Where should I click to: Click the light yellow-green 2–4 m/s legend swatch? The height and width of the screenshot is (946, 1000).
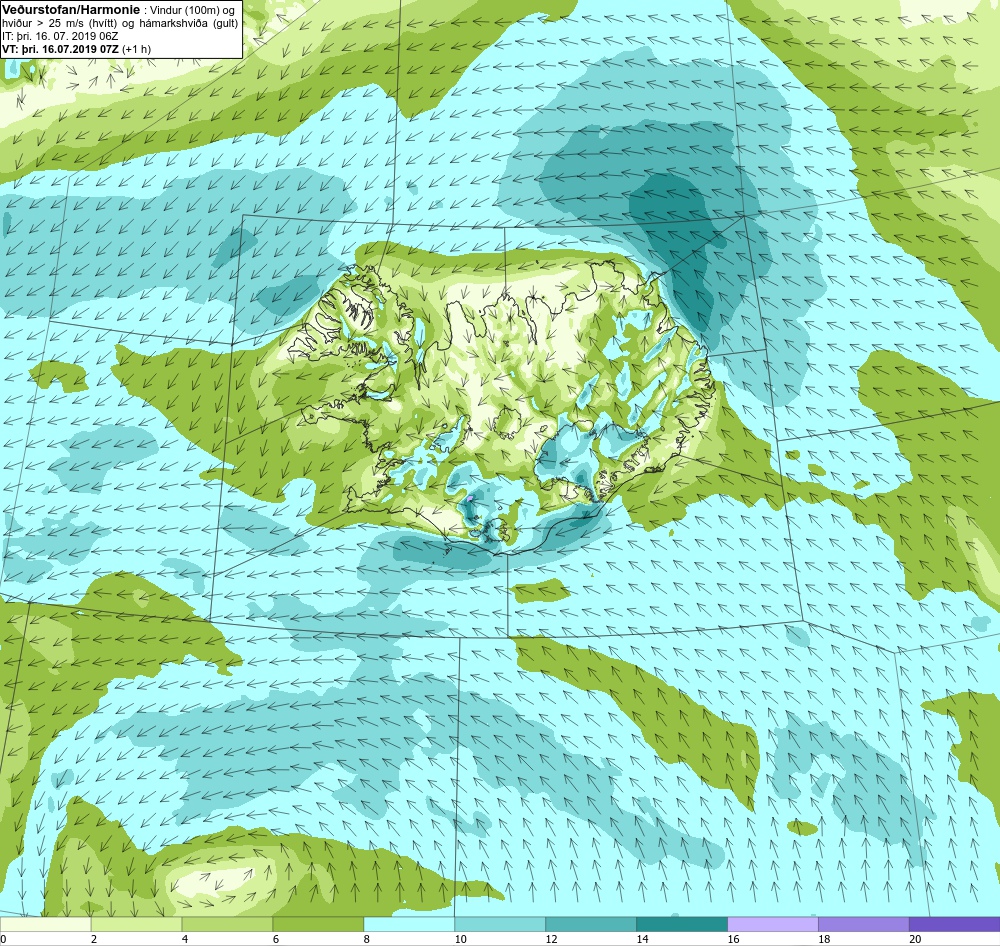136,924
